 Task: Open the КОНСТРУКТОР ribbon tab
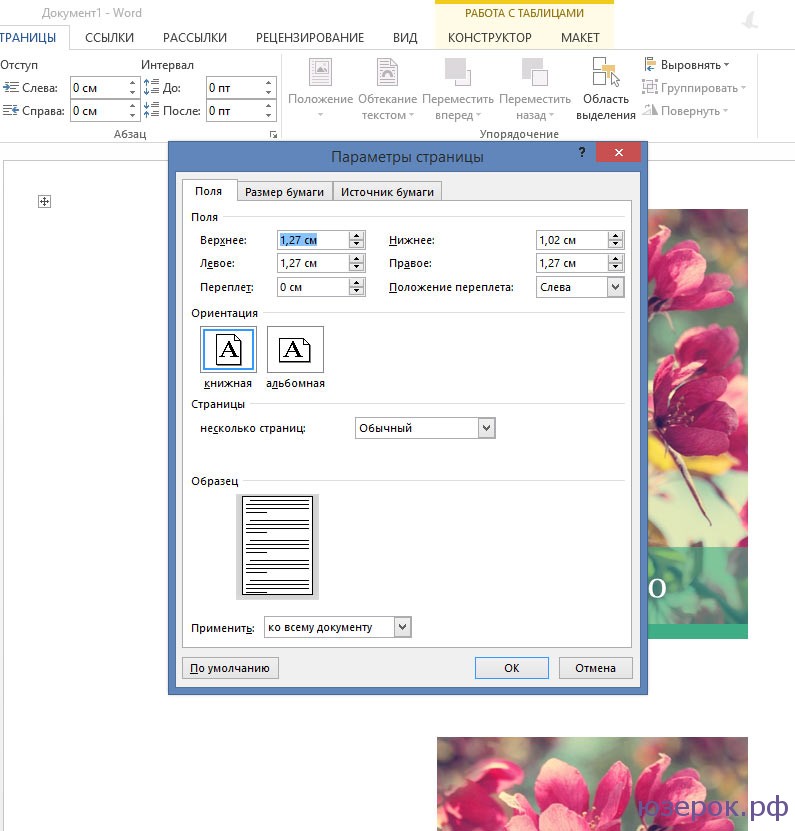490,38
